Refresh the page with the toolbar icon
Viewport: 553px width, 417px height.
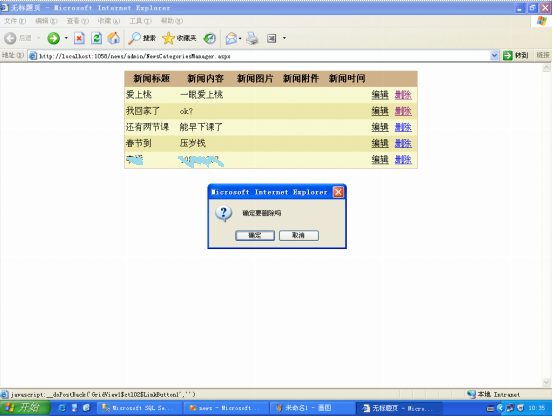(96, 38)
